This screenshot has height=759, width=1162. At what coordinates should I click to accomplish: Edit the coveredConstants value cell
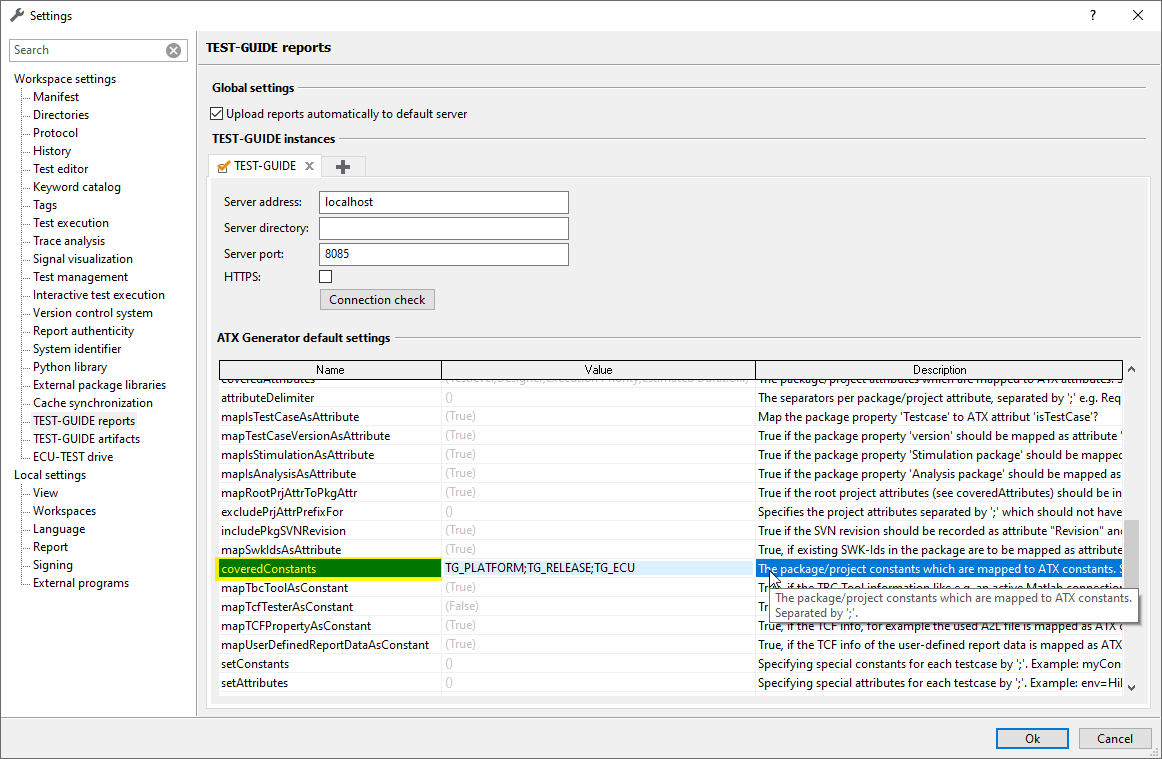[597, 568]
